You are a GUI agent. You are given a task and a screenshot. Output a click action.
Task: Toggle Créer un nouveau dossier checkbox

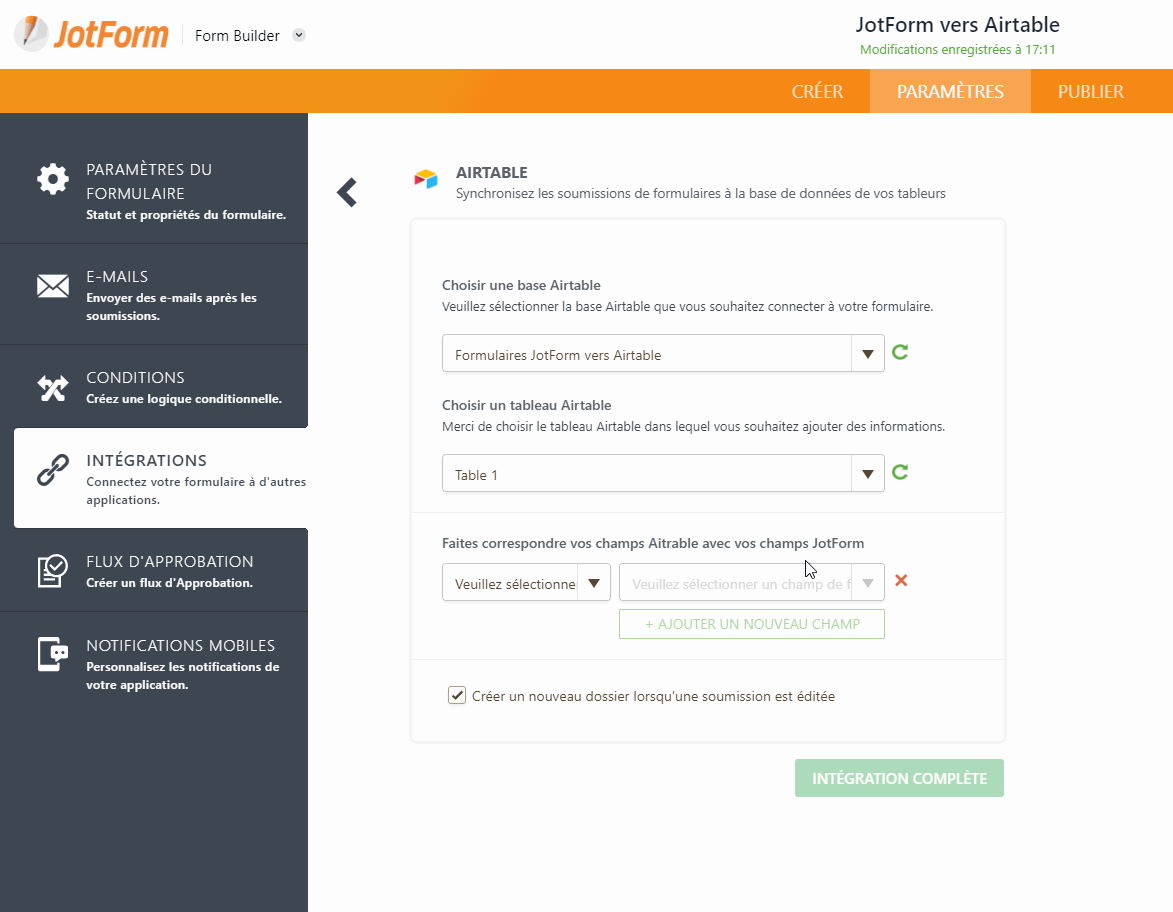point(457,695)
